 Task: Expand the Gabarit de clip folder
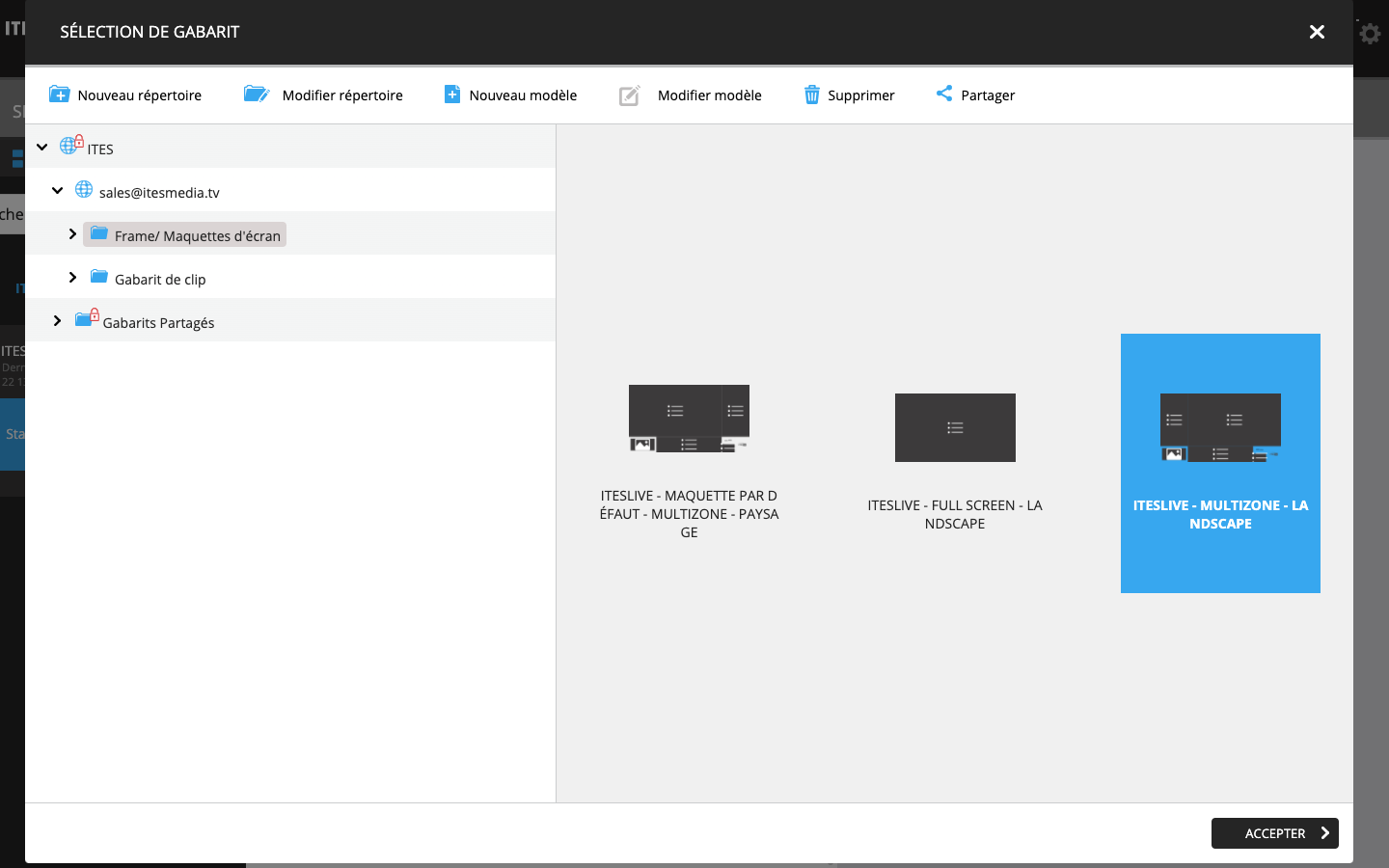pos(72,278)
